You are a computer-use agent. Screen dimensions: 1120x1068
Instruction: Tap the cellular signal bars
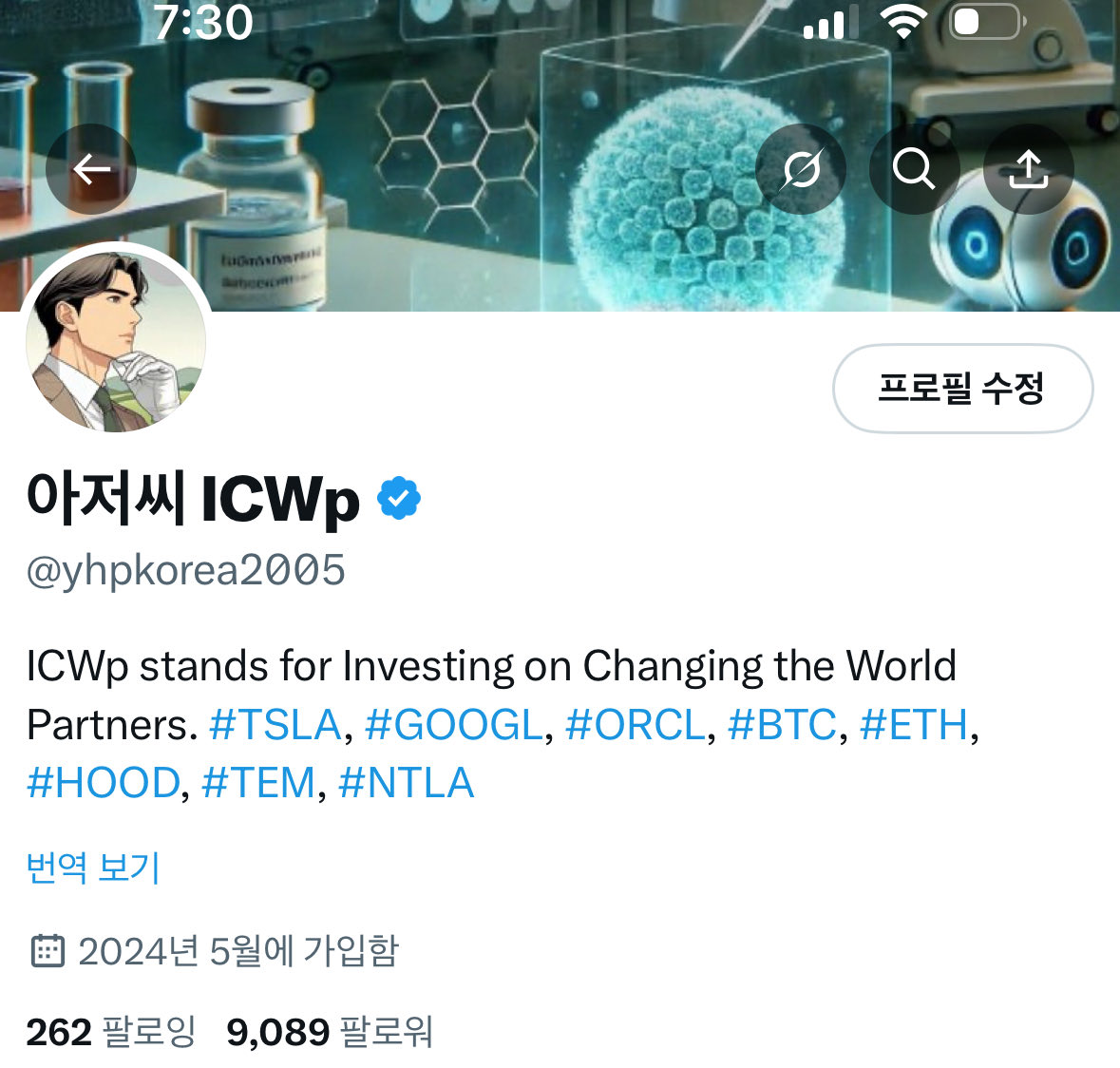click(830, 24)
